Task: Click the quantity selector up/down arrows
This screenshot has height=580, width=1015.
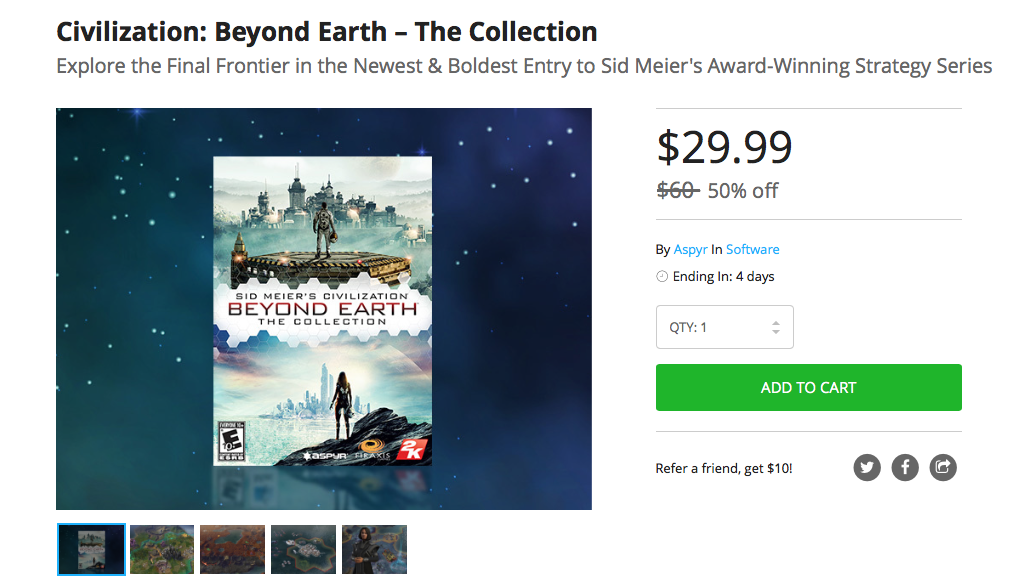Action: (776, 327)
